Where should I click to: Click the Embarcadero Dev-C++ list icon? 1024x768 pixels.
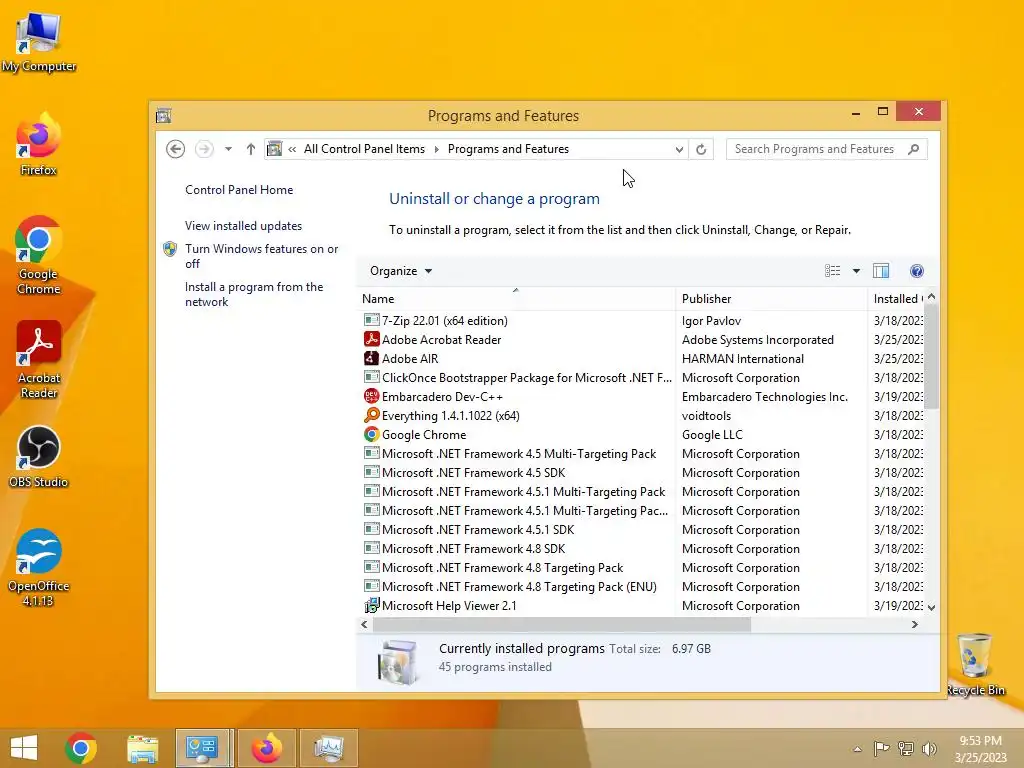pyautogui.click(x=372, y=396)
